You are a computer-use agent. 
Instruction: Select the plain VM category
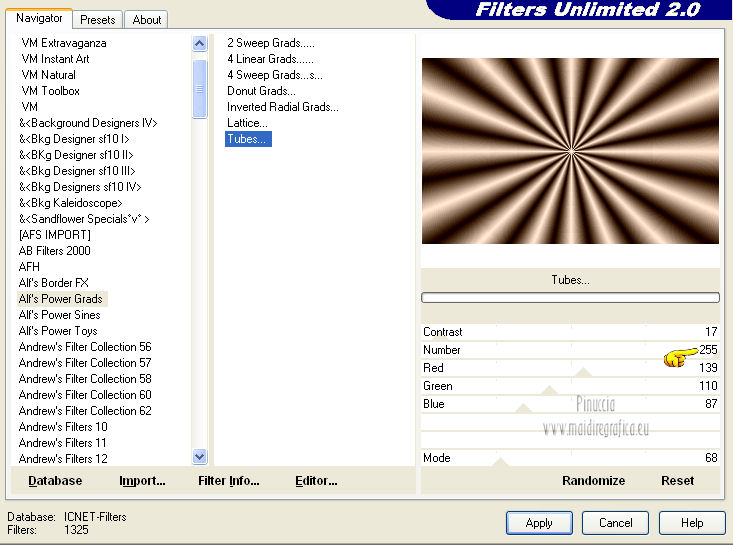pyautogui.click(x=29, y=107)
